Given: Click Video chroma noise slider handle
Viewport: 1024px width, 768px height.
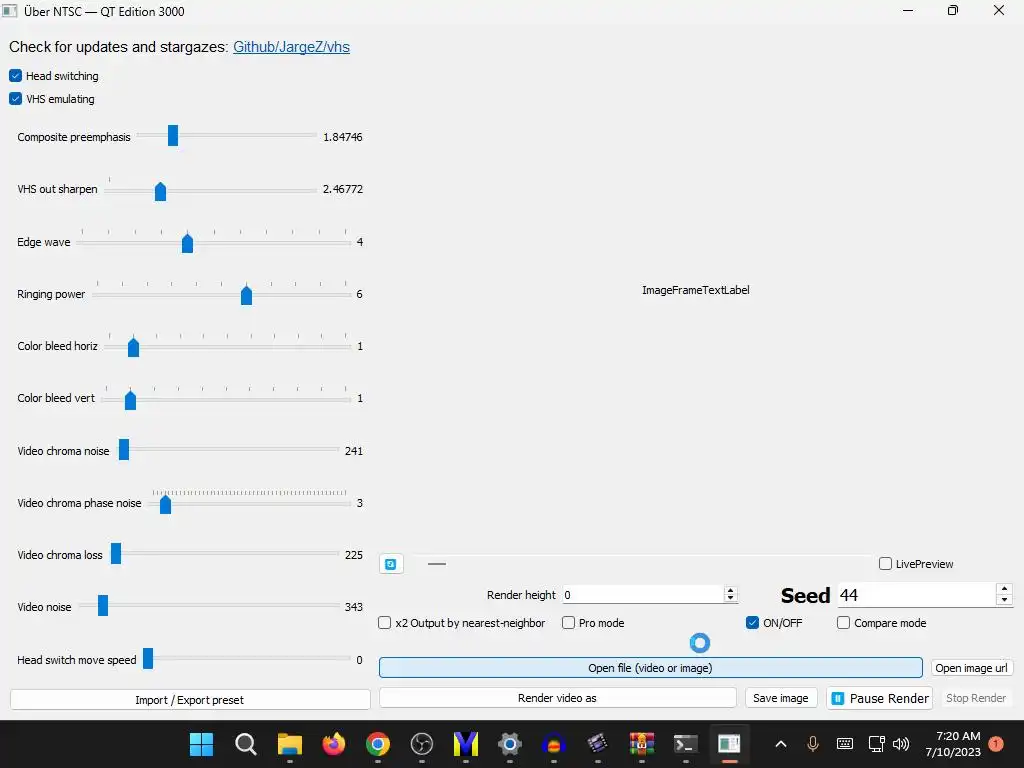Looking at the screenshot, I should 124,449.
